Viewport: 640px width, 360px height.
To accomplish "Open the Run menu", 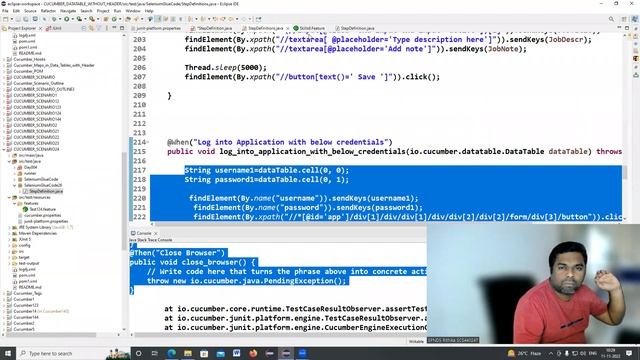I will tap(118, 11).
